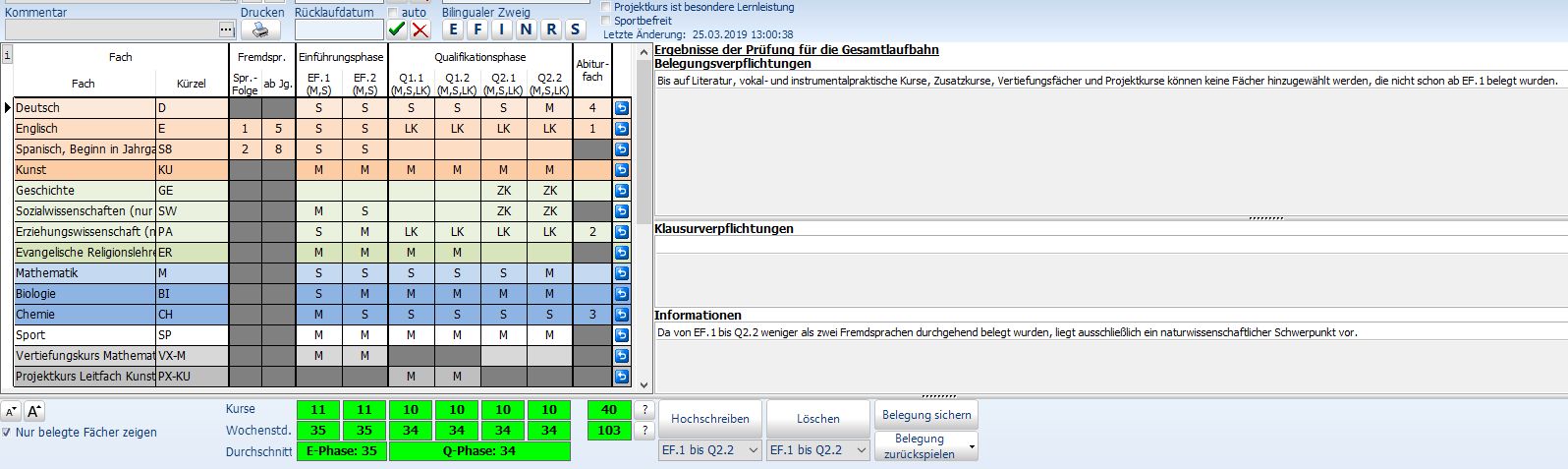Click the Q-Phase: 34 average box
The image size is (1568, 469).
[x=479, y=451]
